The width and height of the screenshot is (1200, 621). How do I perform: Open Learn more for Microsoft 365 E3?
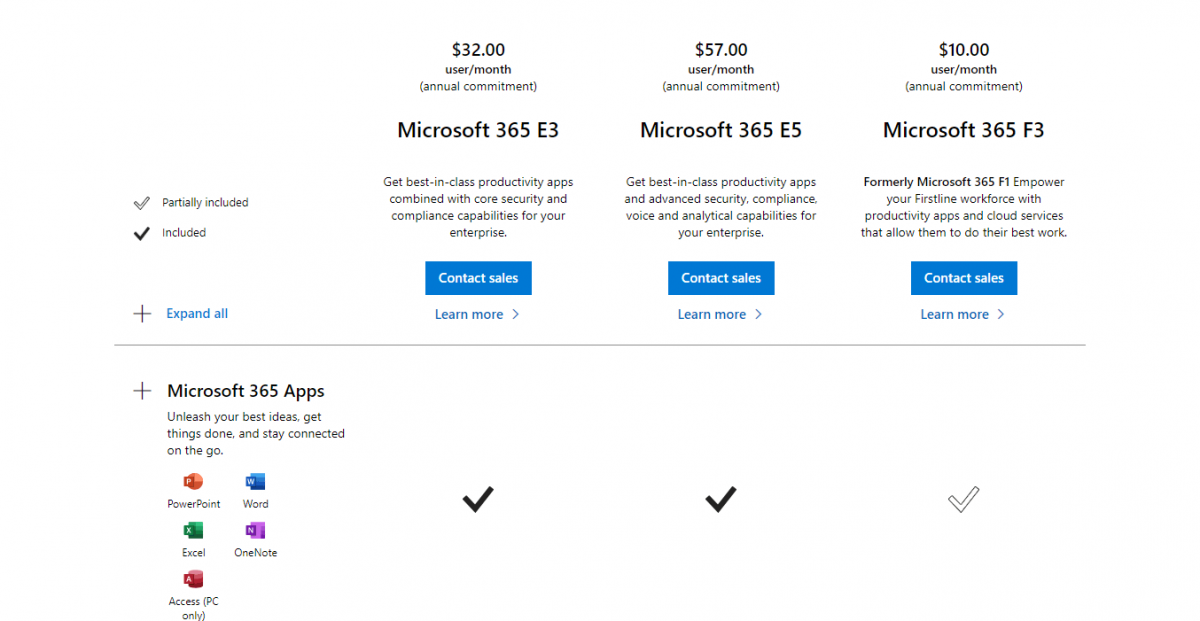(x=469, y=314)
